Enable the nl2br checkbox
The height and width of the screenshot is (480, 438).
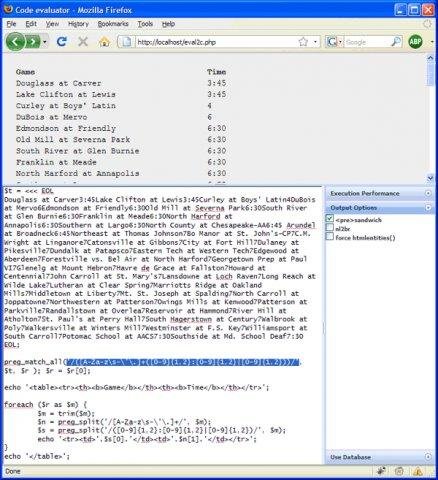(330, 228)
